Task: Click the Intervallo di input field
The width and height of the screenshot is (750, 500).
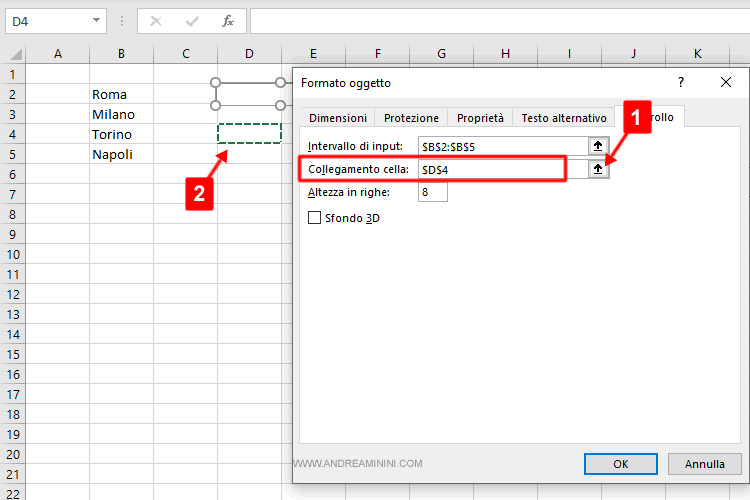Action: 503,146
